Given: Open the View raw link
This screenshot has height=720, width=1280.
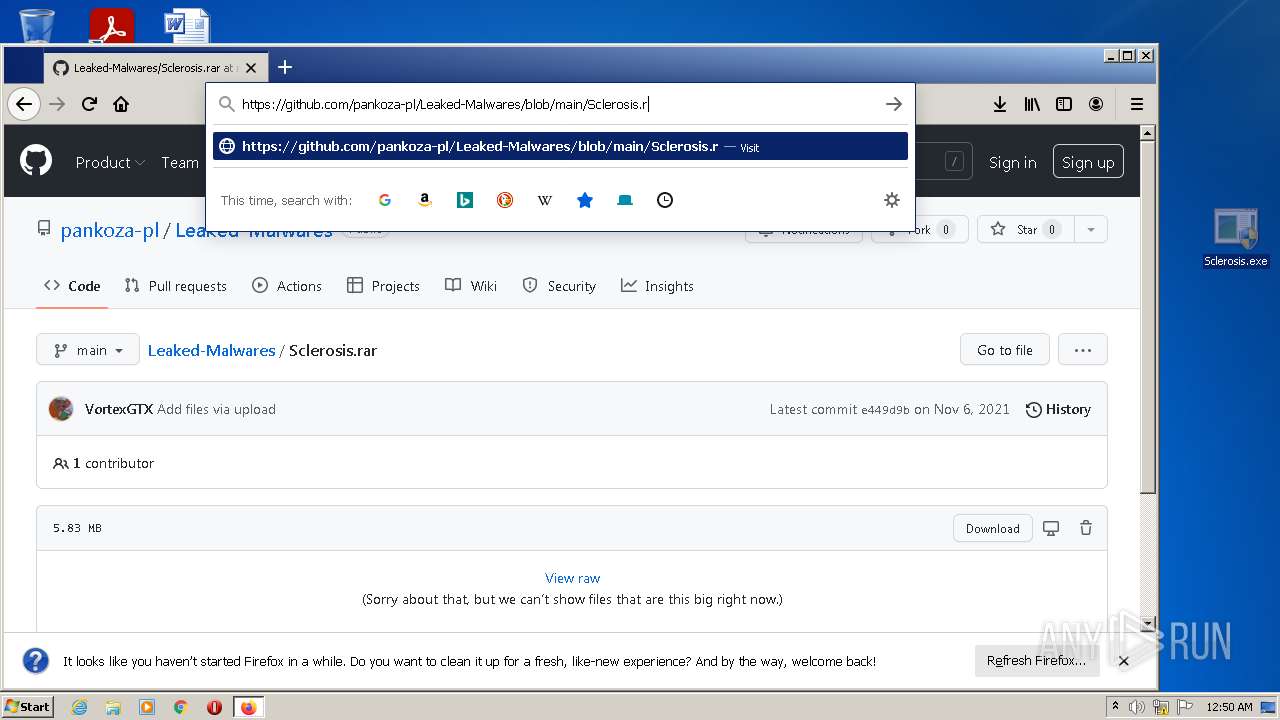Looking at the screenshot, I should tap(573, 578).
